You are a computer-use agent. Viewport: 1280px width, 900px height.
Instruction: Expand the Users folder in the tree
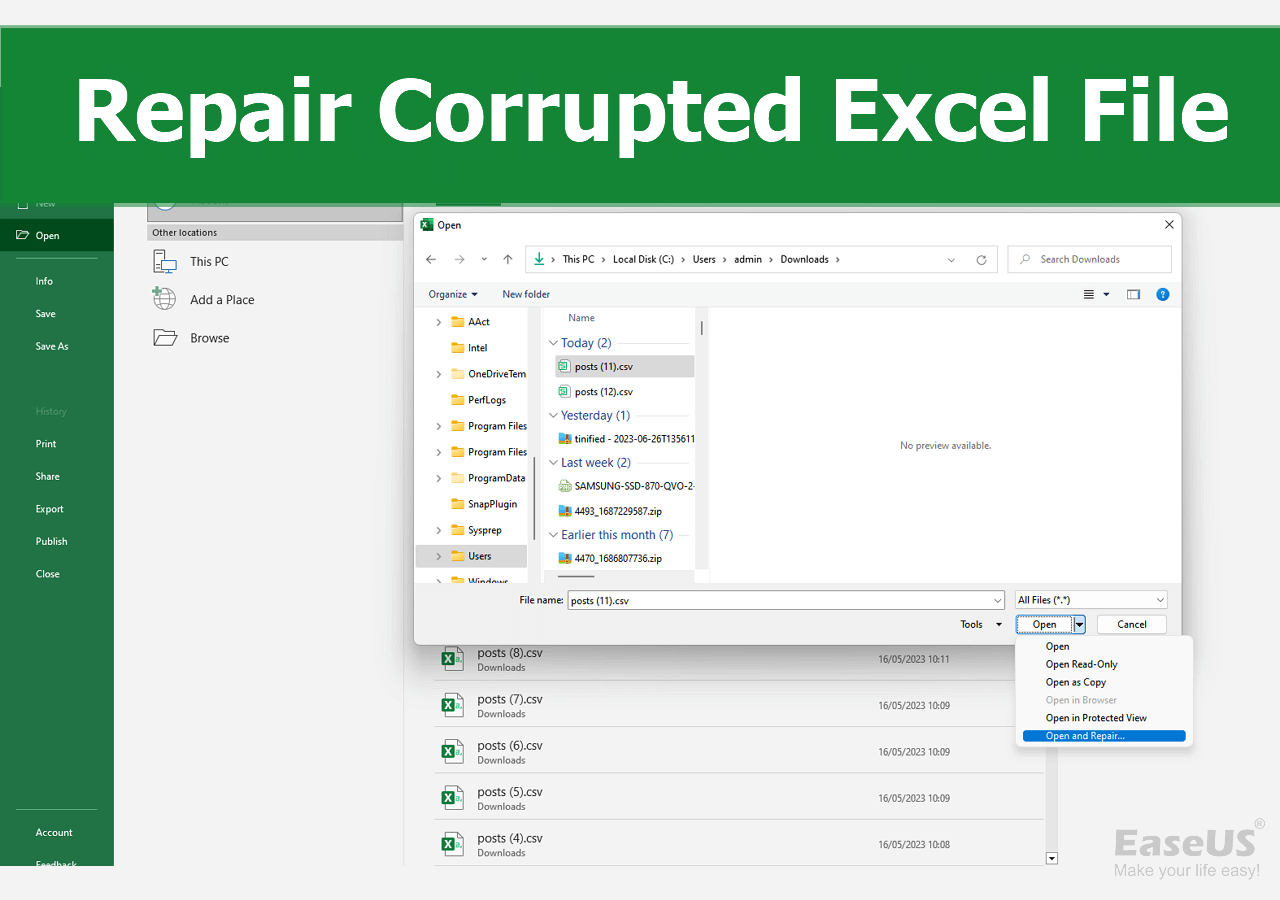tap(438, 555)
